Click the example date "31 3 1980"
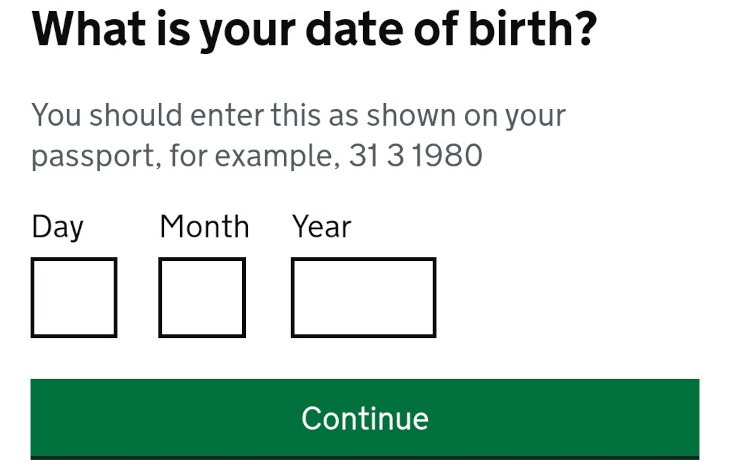 pos(415,156)
